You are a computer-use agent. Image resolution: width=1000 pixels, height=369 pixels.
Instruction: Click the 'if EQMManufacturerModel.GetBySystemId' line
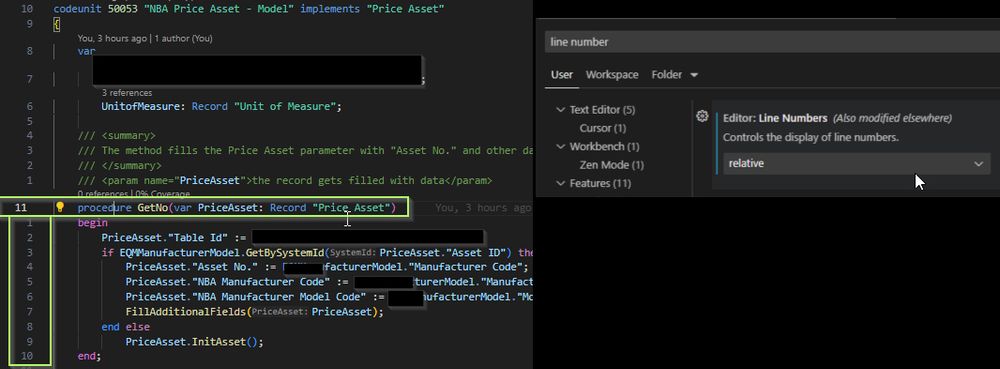(317, 252)
